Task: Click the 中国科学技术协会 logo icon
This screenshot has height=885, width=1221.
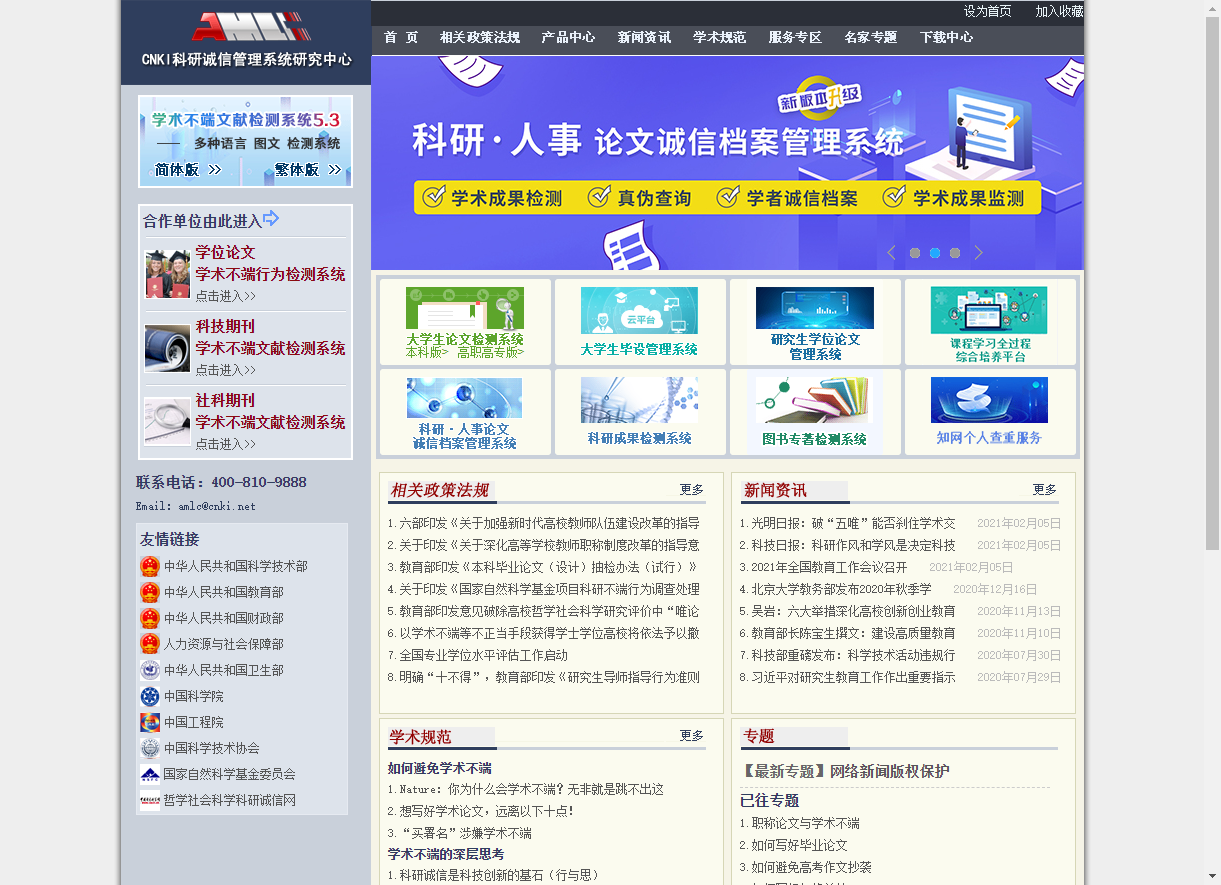Action: point(150,748)
